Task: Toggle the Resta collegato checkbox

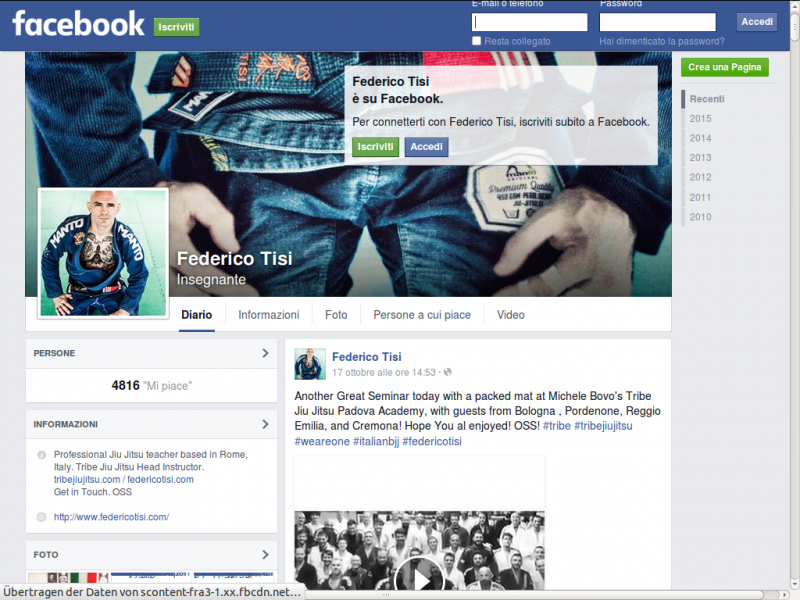Action: click(x=477, y=41)
